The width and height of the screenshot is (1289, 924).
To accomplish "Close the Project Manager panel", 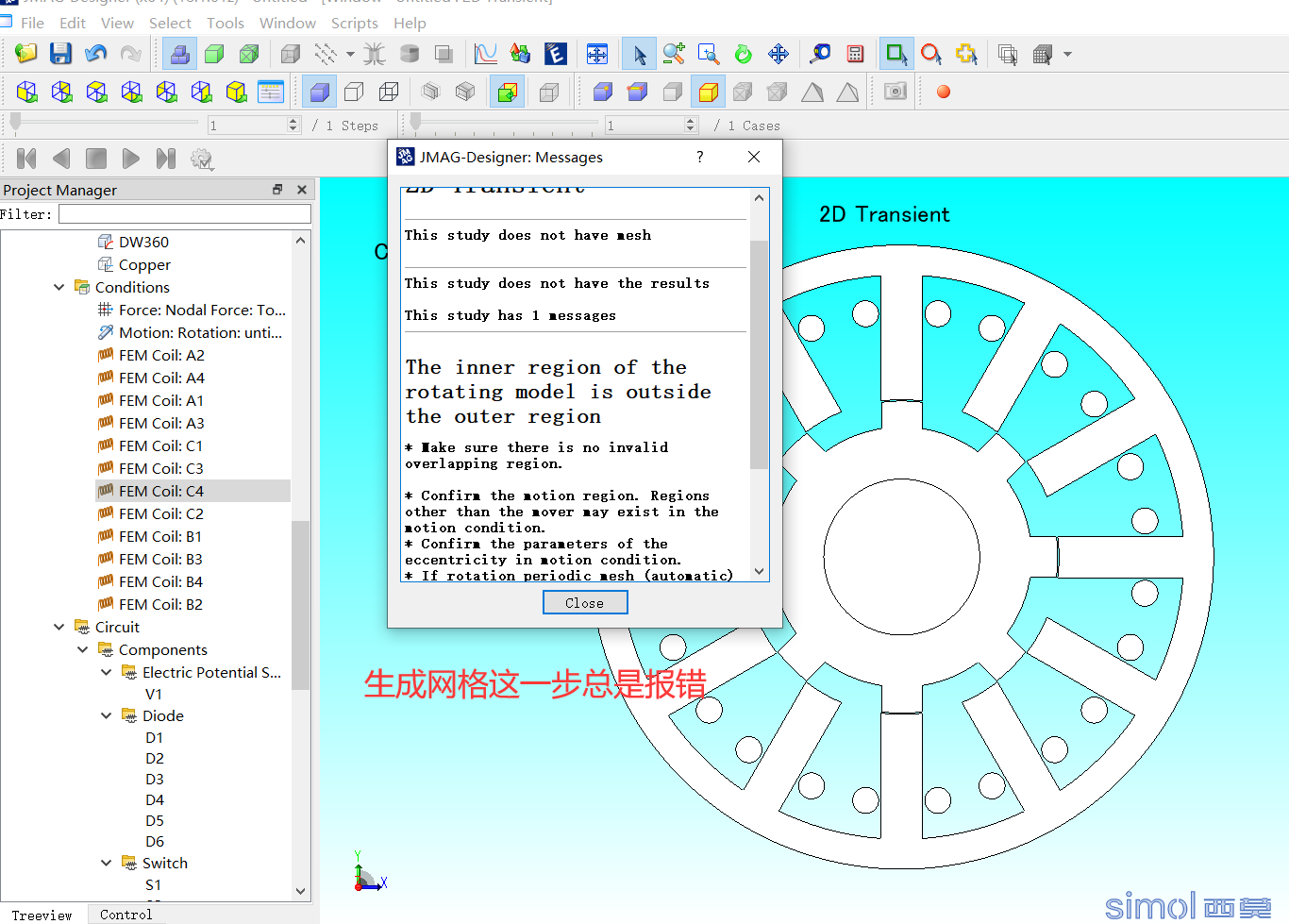I will click(302, 190).
